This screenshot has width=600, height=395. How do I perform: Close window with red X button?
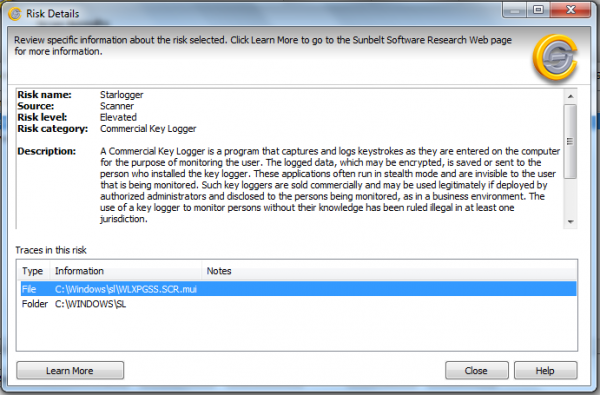[571, 10]
